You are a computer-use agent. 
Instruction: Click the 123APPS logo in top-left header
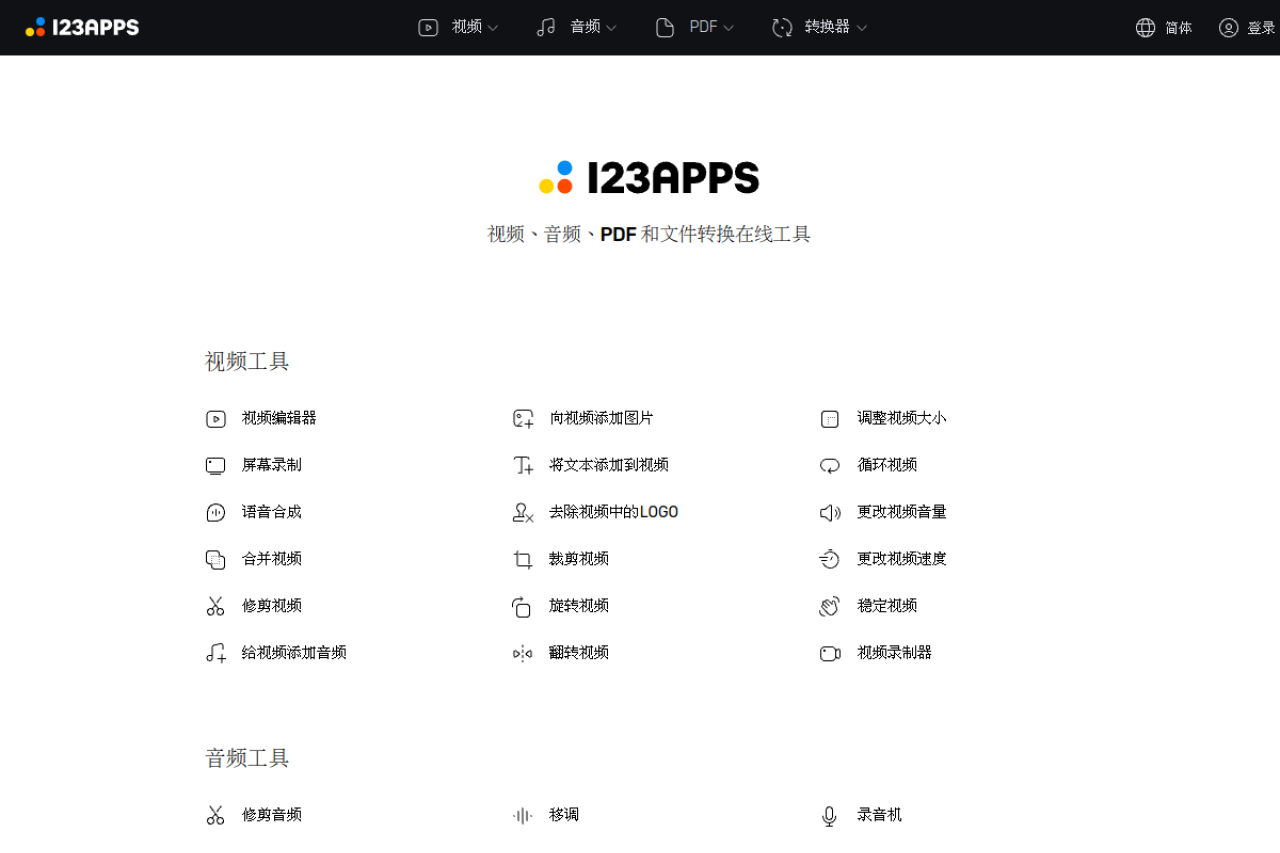82,27
